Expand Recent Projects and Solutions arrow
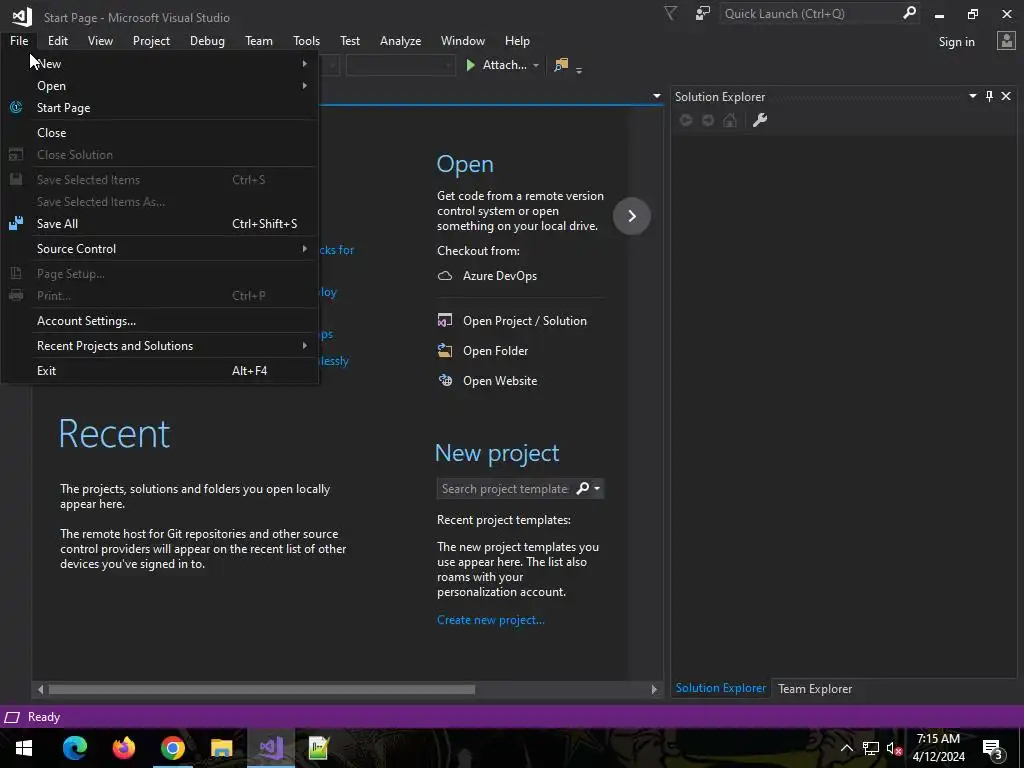This screenshot has height=768, width=1024. (x=304, y=345)
